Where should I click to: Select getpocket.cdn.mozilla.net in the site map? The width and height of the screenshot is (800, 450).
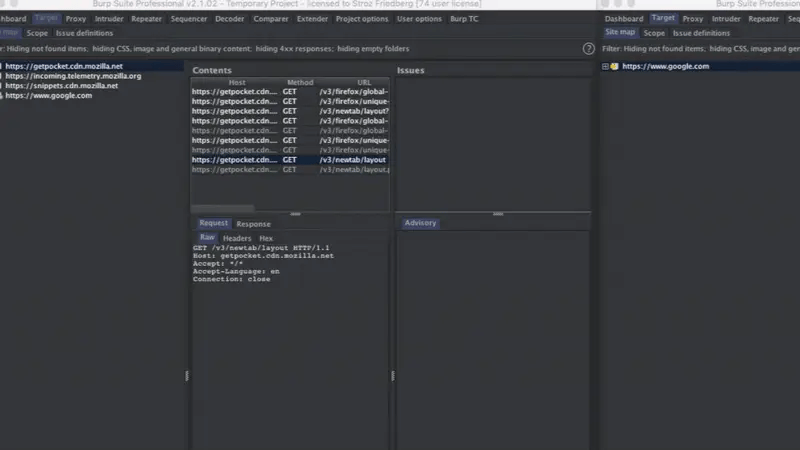pos(64,66)
